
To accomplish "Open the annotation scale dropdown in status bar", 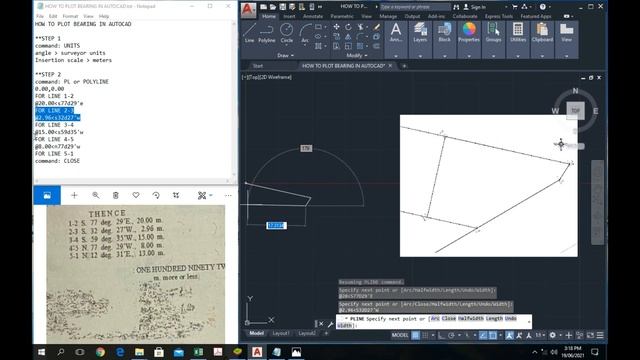I will coord(540,335).
